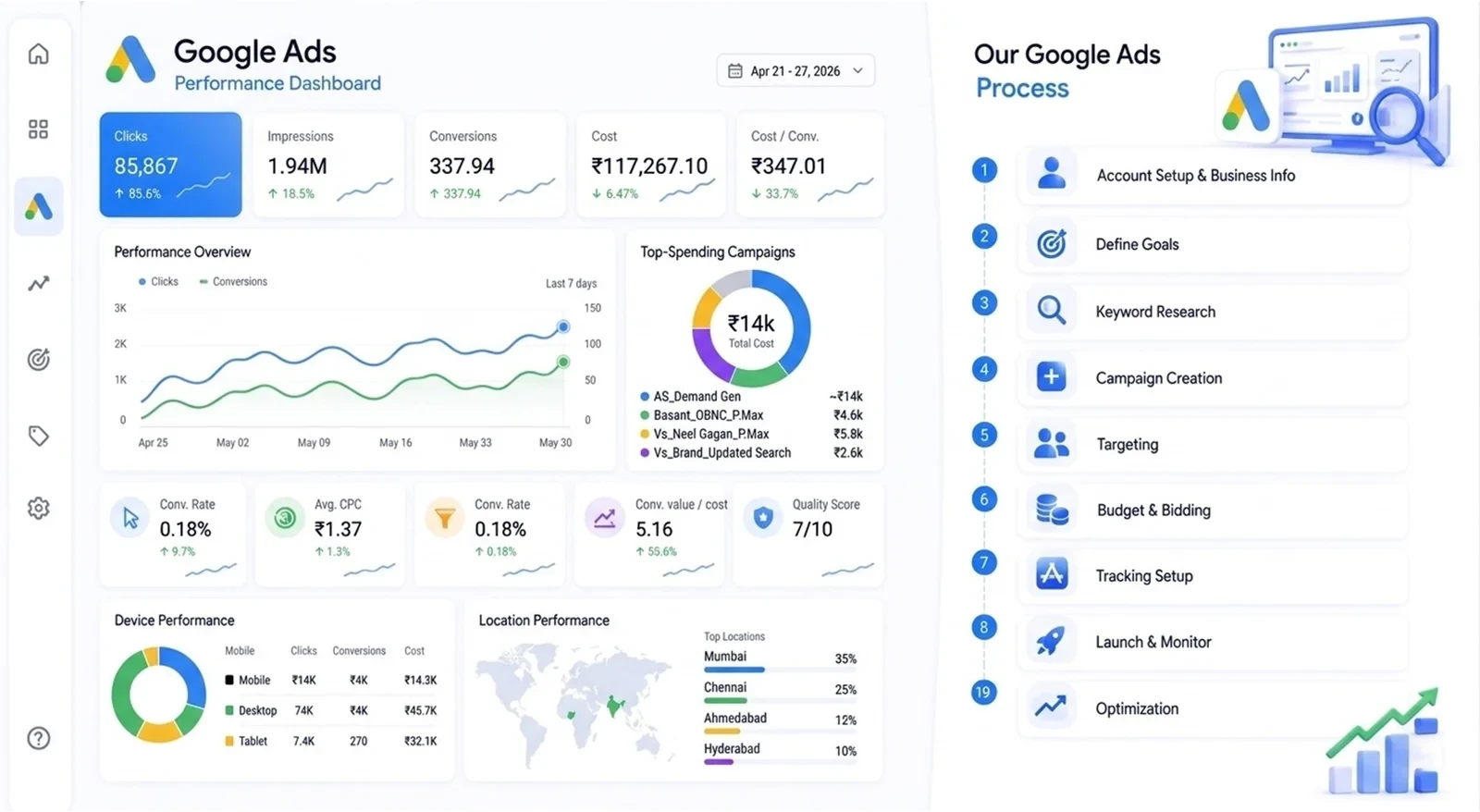The width and height of the screenshot is (1480, 812).
Task: Click the target icon beside Define Goals
Action: [1051, 243]
